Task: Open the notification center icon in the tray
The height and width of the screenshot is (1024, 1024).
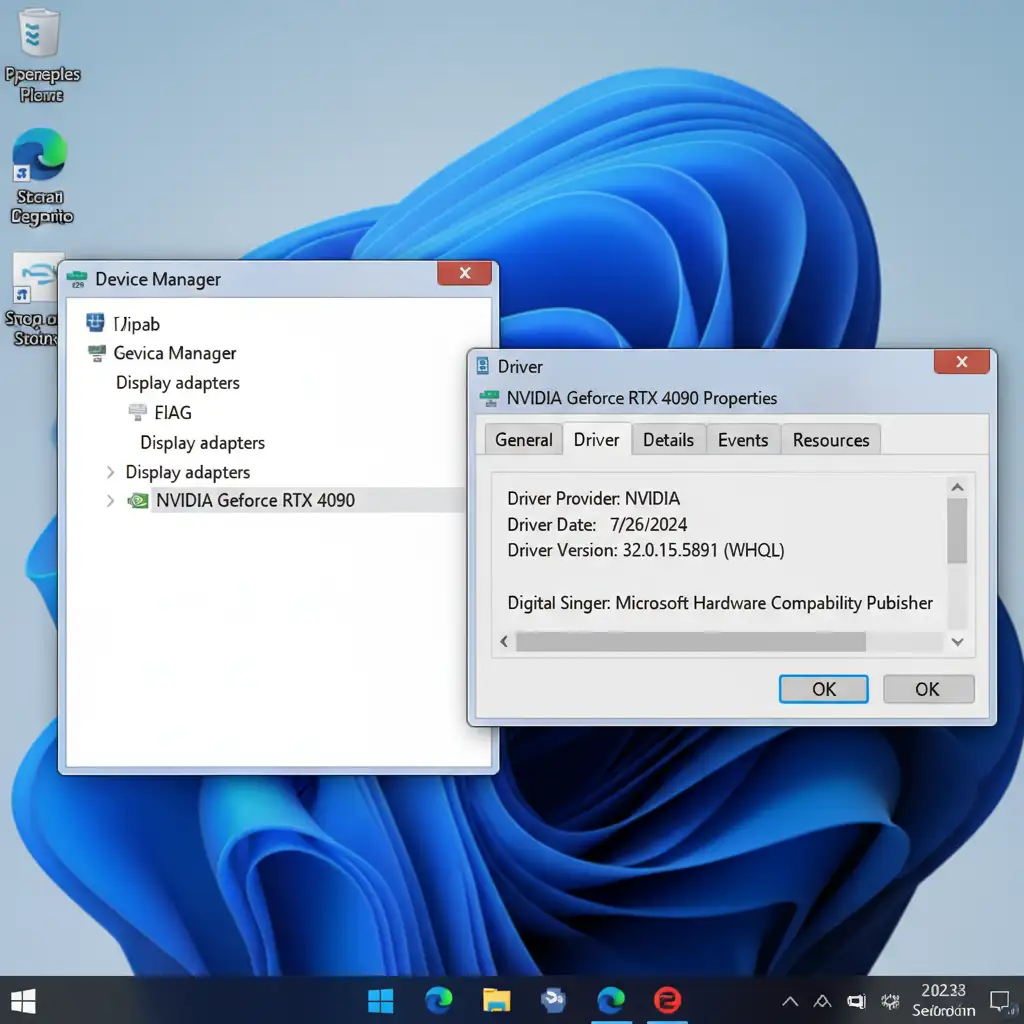Action: point(999,999)
